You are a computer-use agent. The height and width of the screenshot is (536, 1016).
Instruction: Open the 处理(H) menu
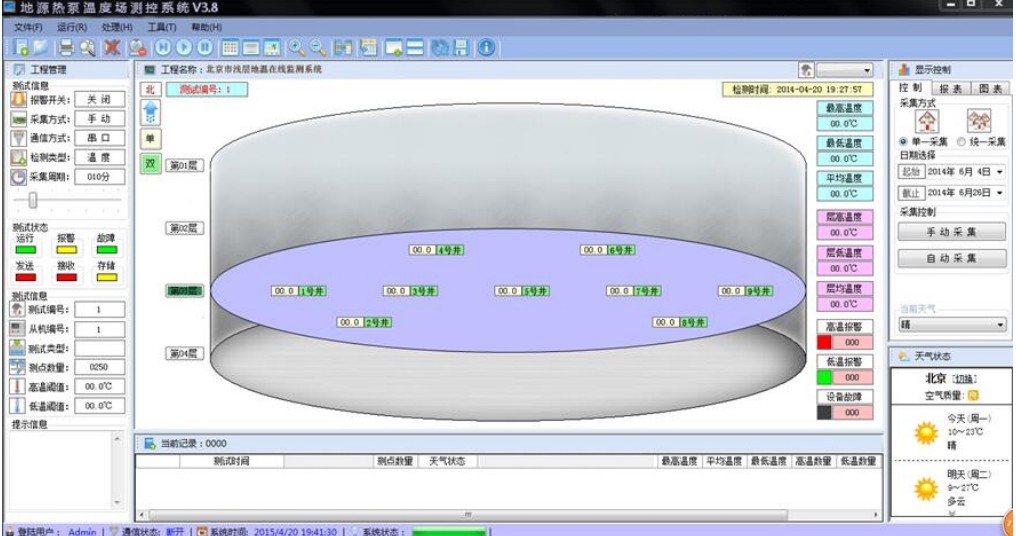point(117,27)
